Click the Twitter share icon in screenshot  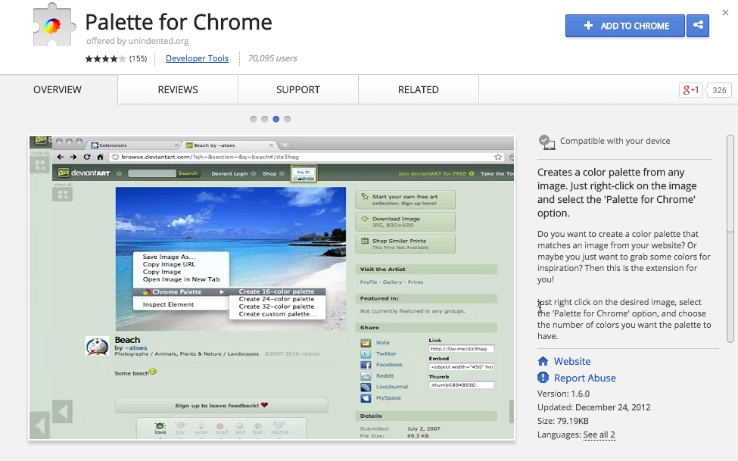click(x=366, y=354)
